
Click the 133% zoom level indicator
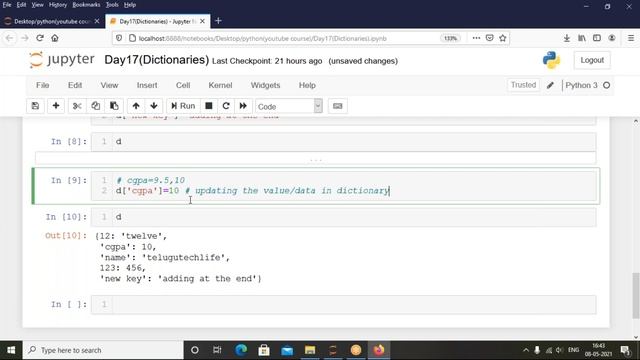[450, 38]
